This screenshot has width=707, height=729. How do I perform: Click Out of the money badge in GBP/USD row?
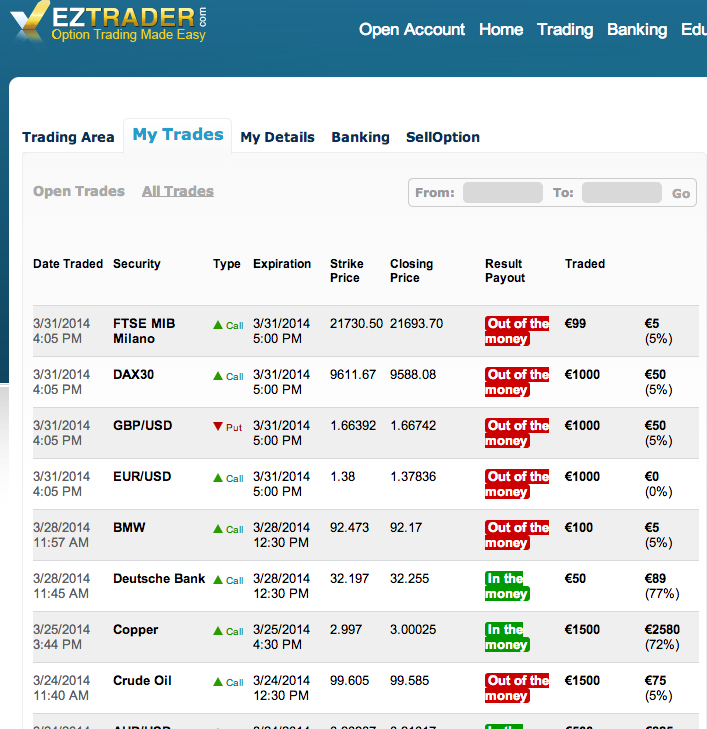[x=517, y=433]
